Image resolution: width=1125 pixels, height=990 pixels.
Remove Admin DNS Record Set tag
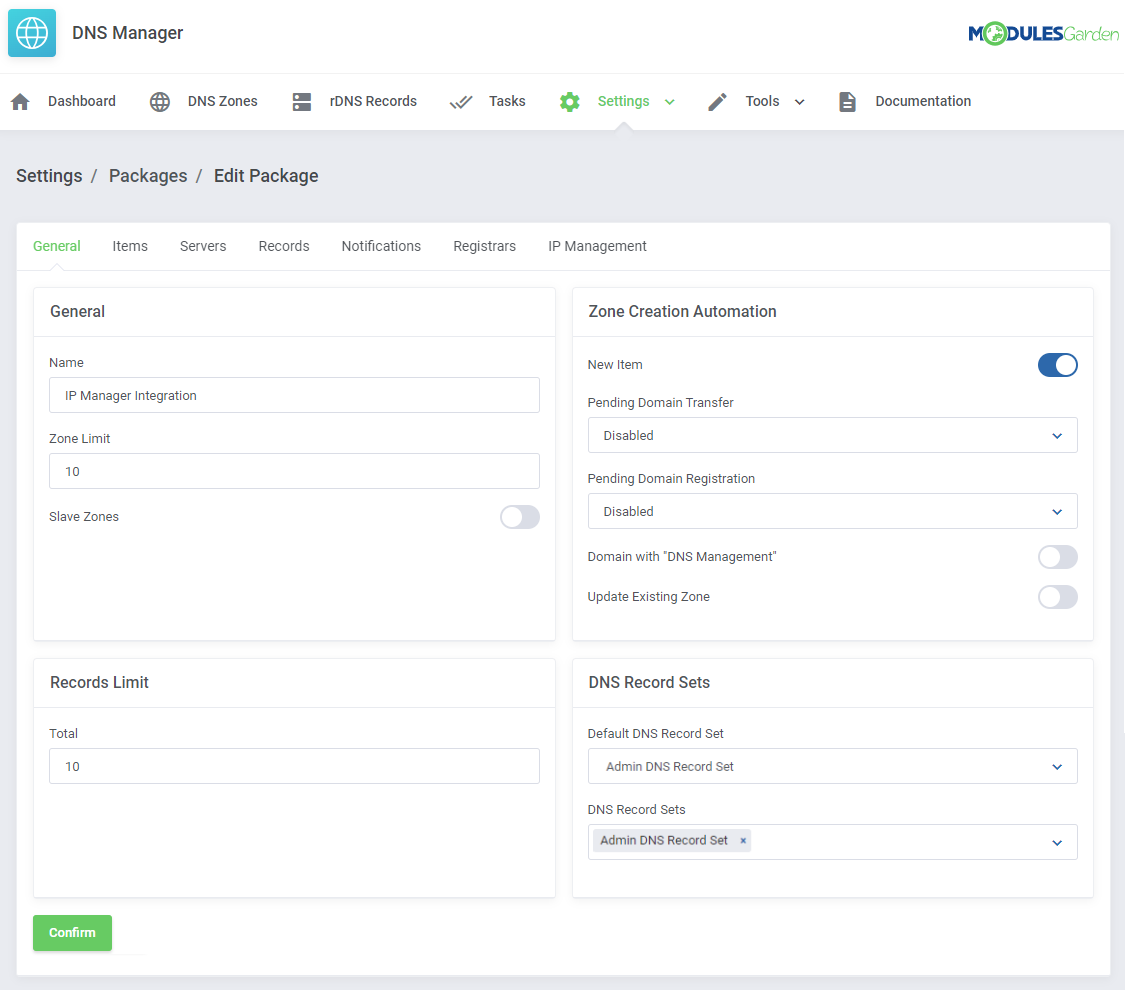coord(743,841)
